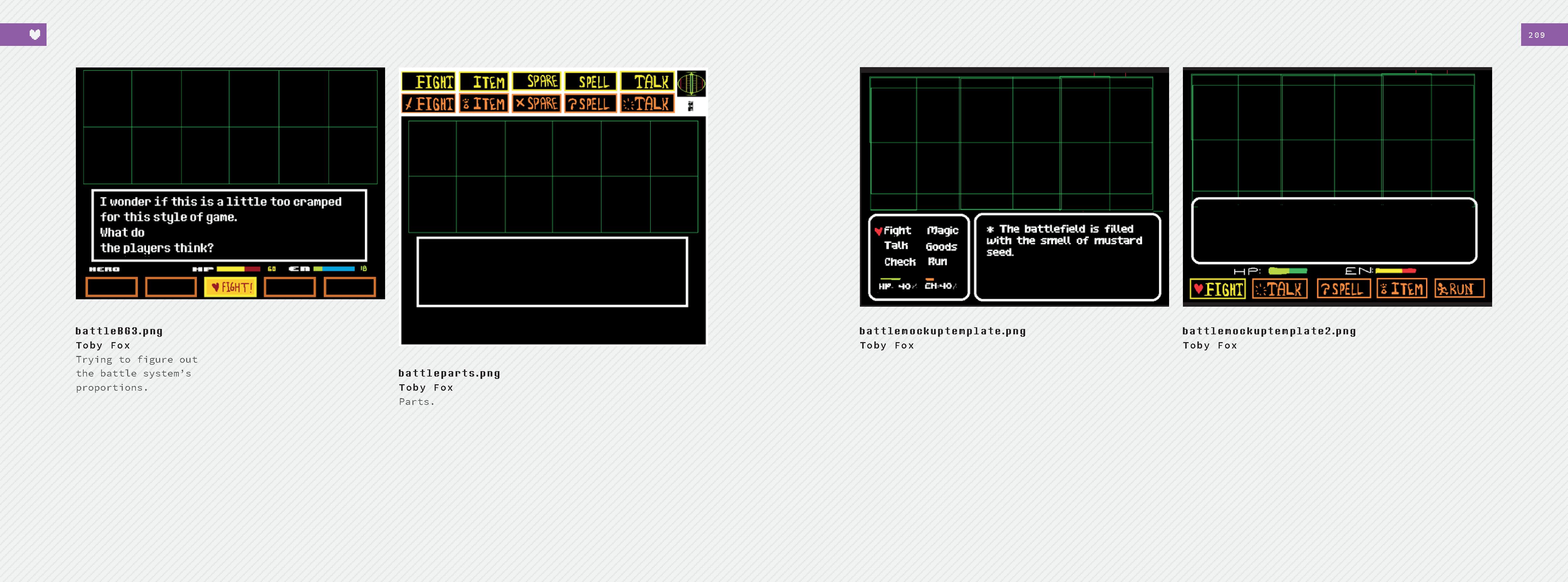Click the white heart icon on purple page tab
Viewport: 1568px width, 582px height.
click(x=35, y=35)
